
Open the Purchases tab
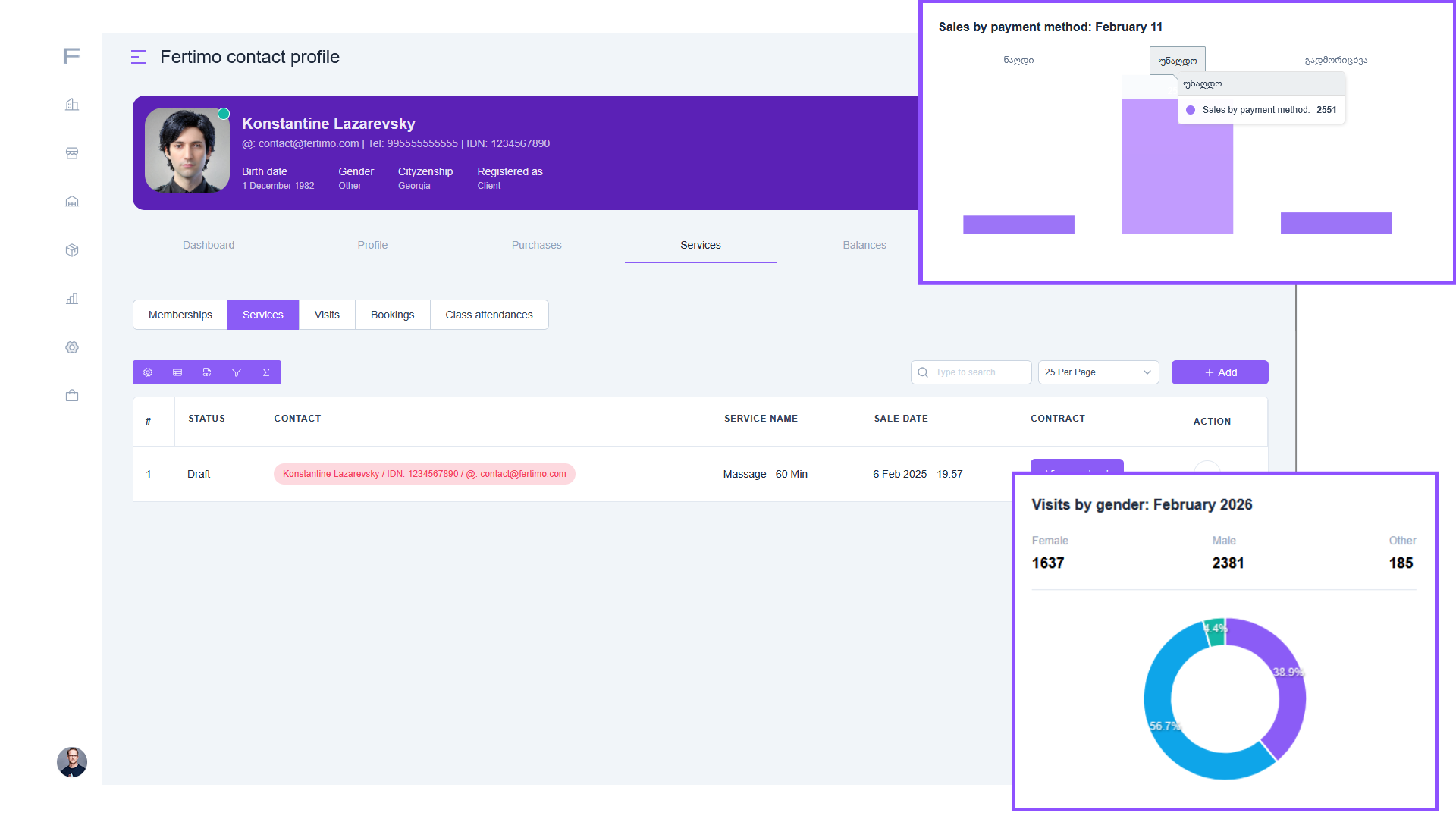536,245
